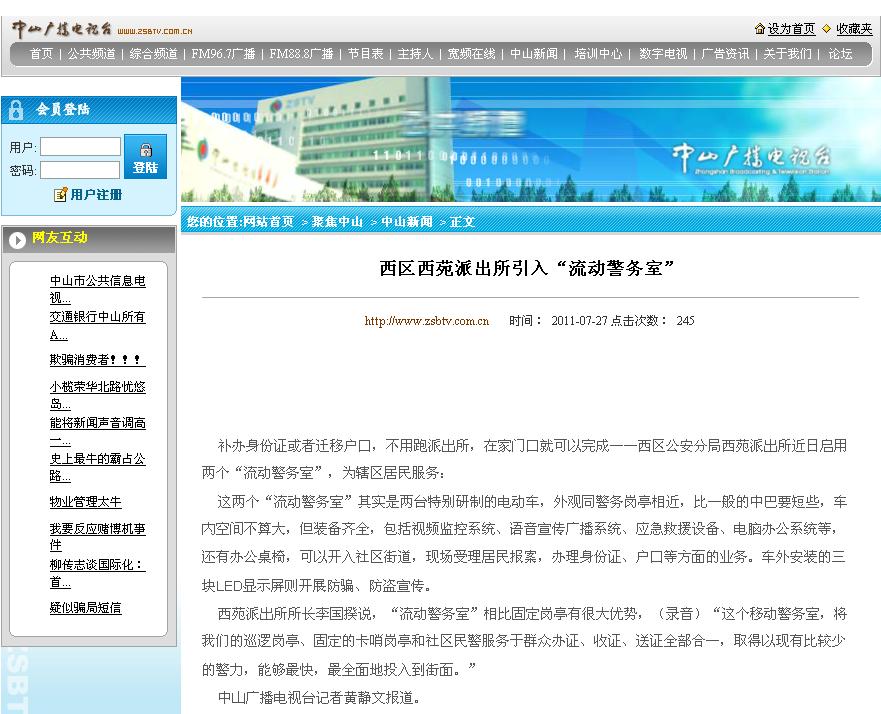Open the FM96.7广播 menu item
The width and height of the screenshot is (881, 714).
pyautogui.click(x=223, y=54)
